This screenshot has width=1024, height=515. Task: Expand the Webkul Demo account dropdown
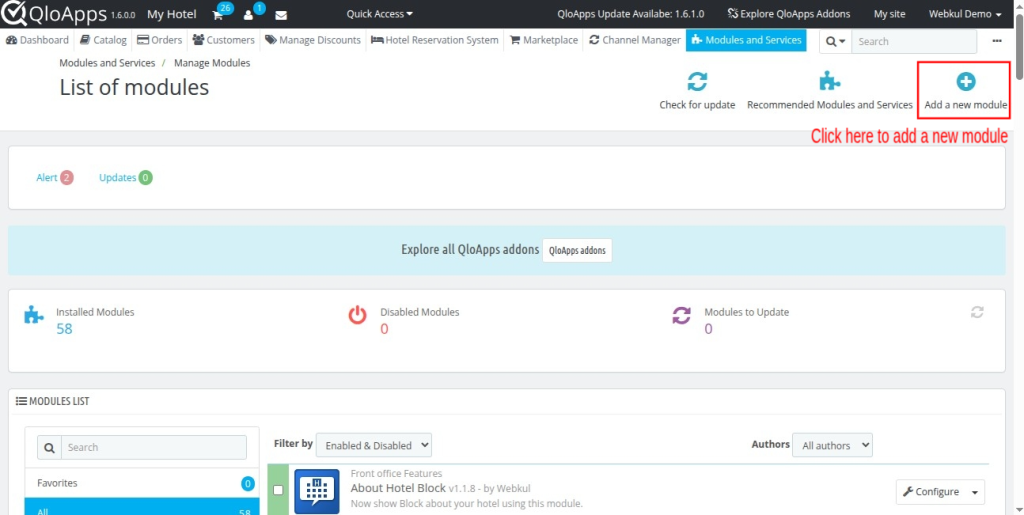[965, 14]
